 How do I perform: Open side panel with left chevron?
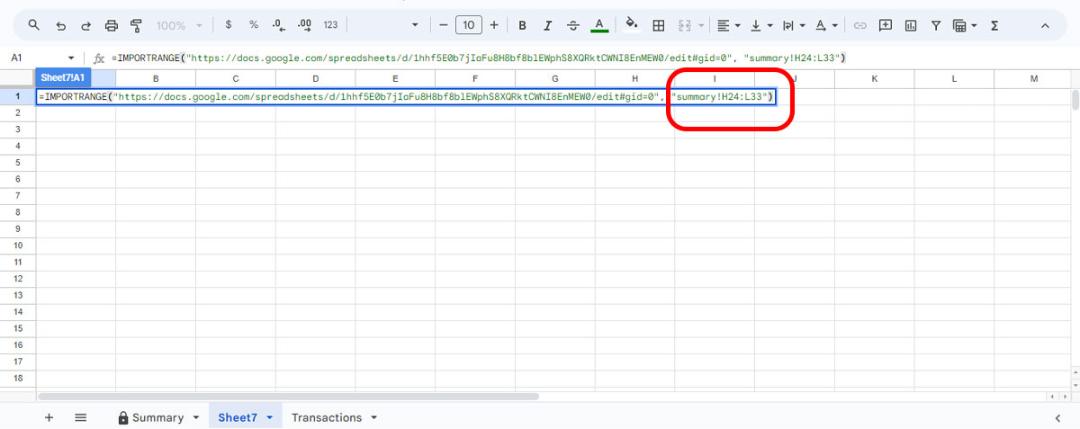[x=1058, y=418]
